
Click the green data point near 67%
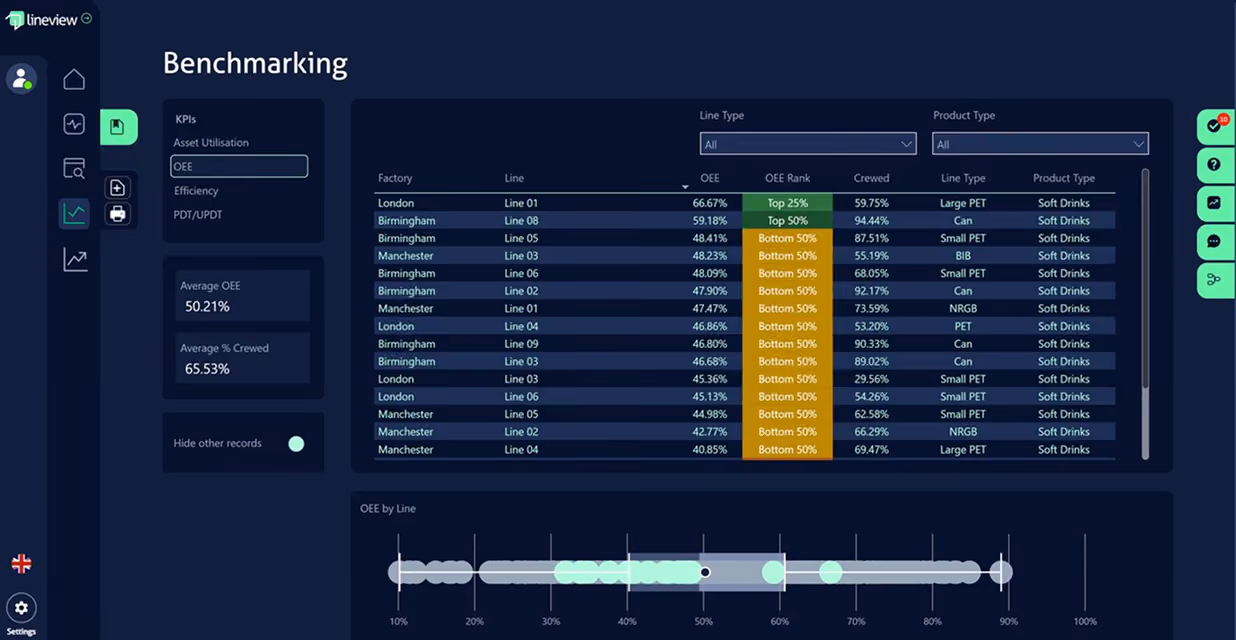coord(830,572)
